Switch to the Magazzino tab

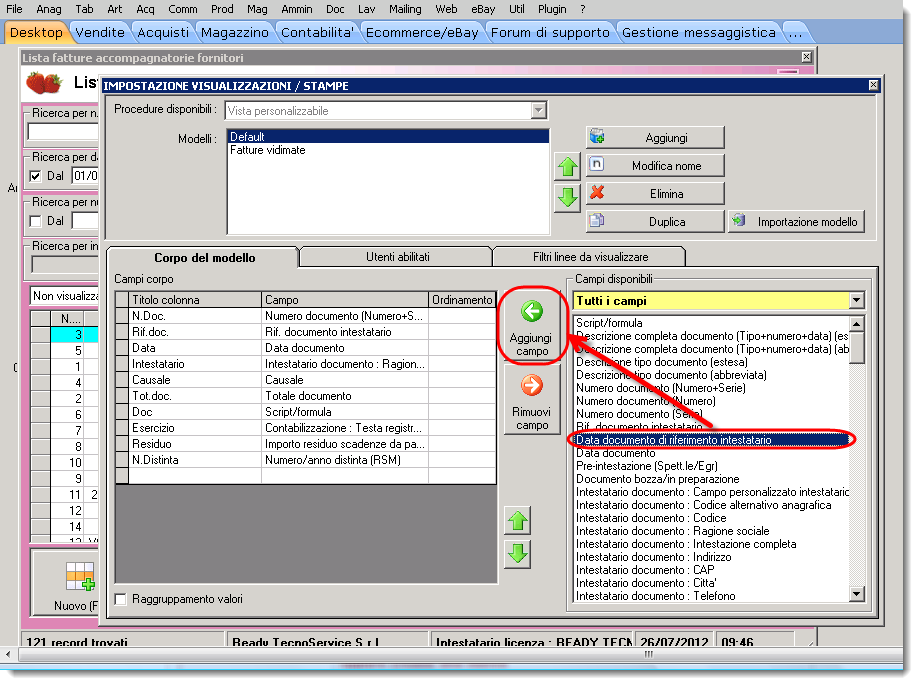(235, 32)
